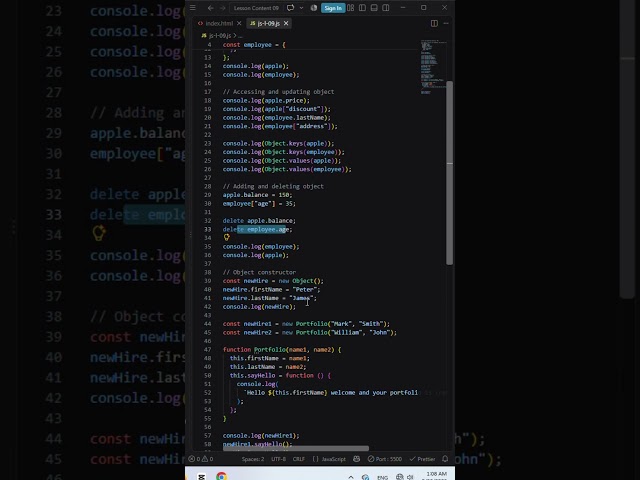Open the errors and warnings indicator
Screen dimensions: 640x480
[x=201, y=459]
